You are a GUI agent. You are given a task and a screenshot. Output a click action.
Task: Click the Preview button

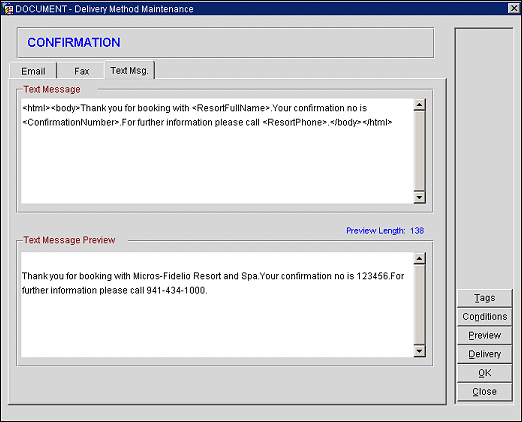[x=485, y=335]
